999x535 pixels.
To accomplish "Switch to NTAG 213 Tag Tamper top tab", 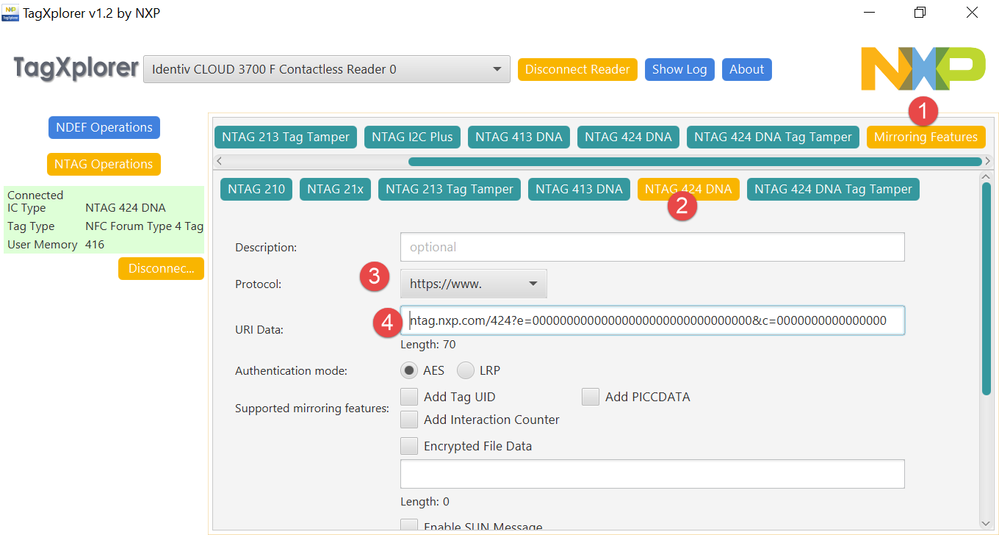I will pyautogui.click(x=285, y=137).
